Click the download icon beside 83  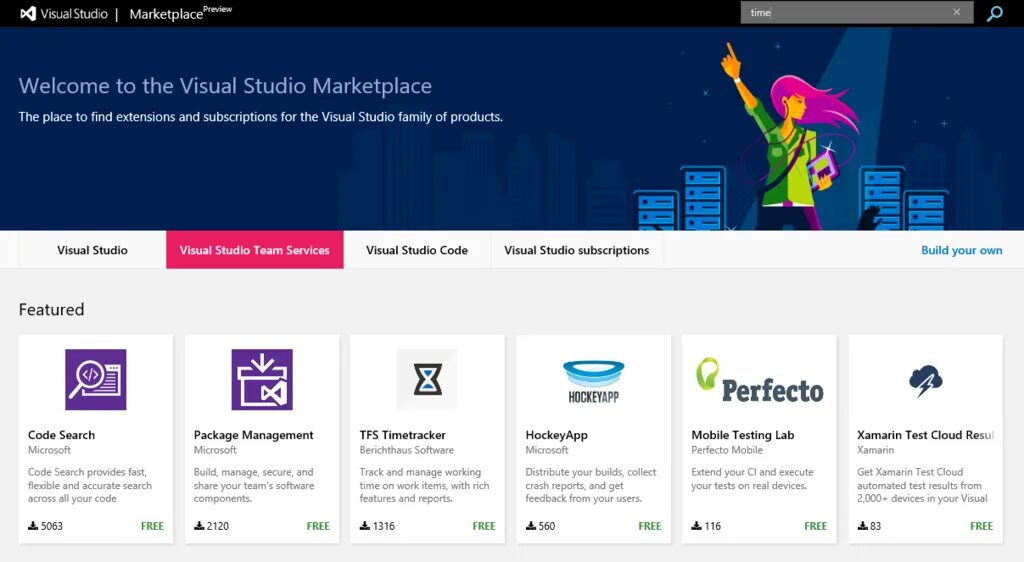[x=862, y=525]
